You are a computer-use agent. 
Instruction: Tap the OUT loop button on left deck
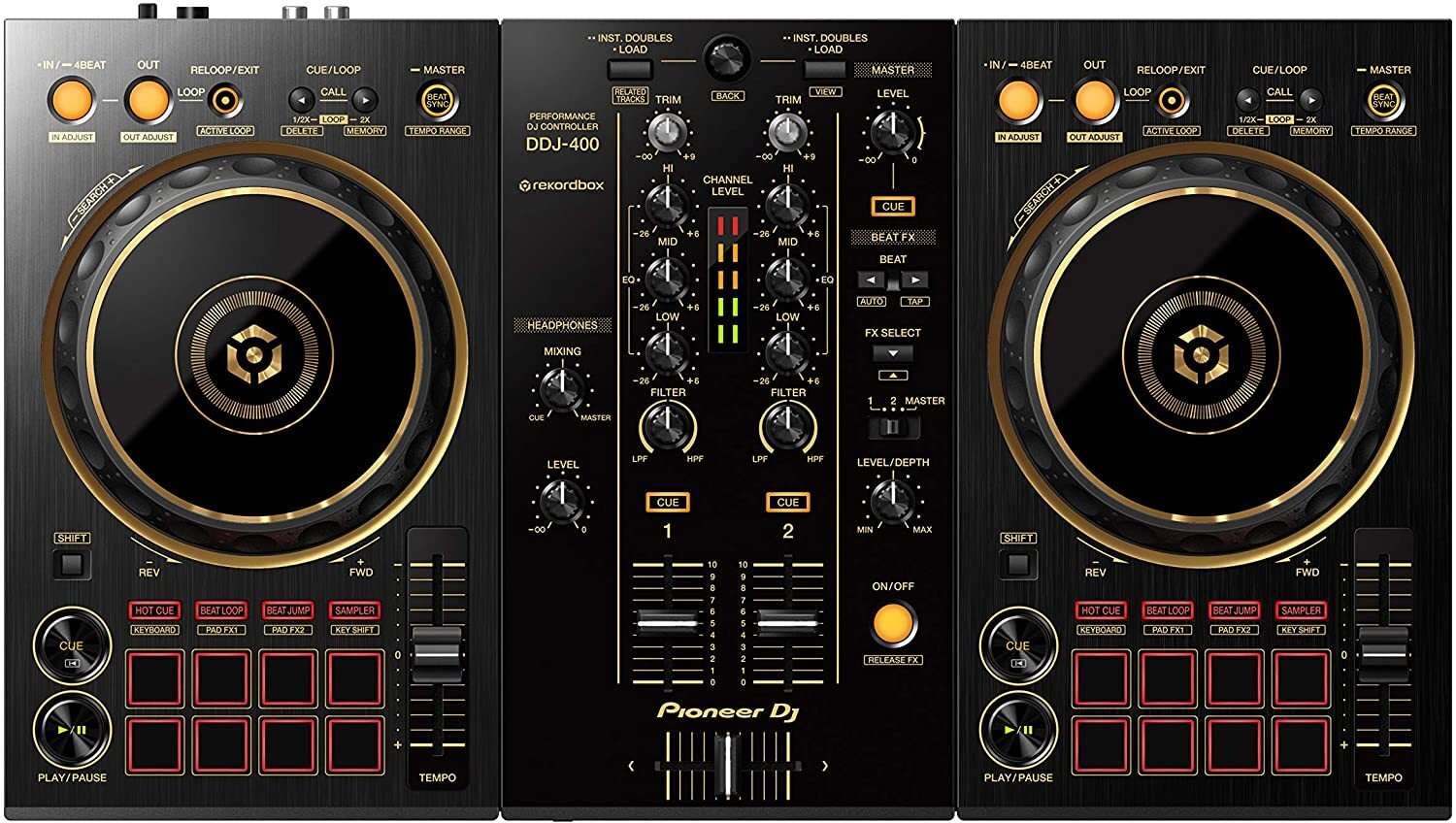[148, 100]
